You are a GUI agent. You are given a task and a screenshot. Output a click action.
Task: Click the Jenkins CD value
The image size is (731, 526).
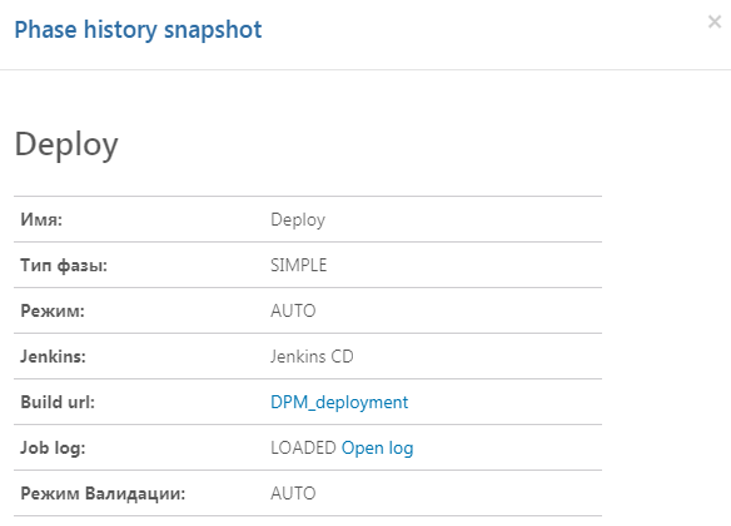[x=312, y=356]
